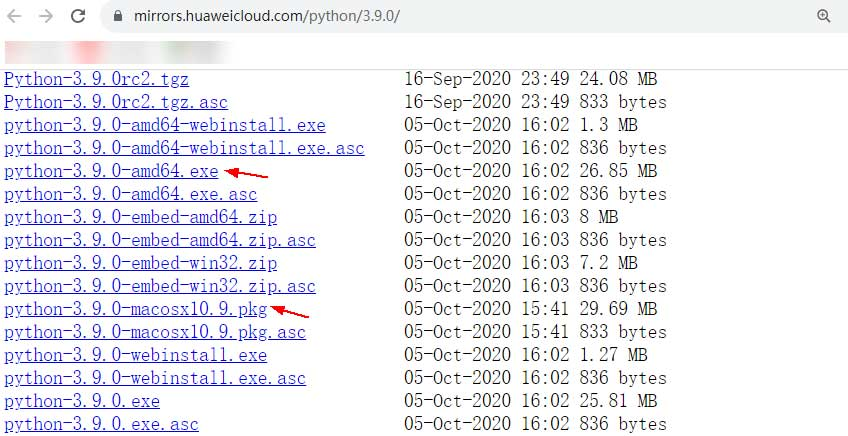Download python-3.9.0-embed-amd64.zip
Image resolution: width=848 pixels, height=436 pixels.
[141, 217]
